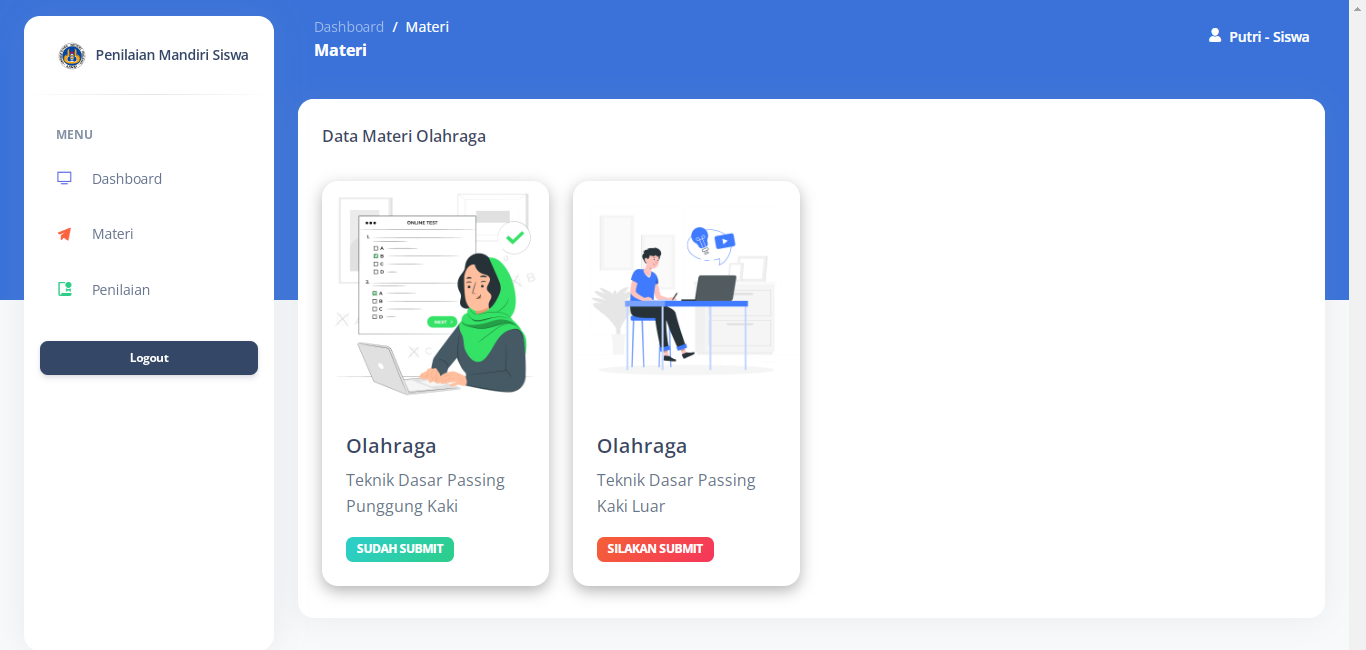1366x650 pixels.
Task: Click the green Penilaian sidebar icon
Action: (65, 290)
